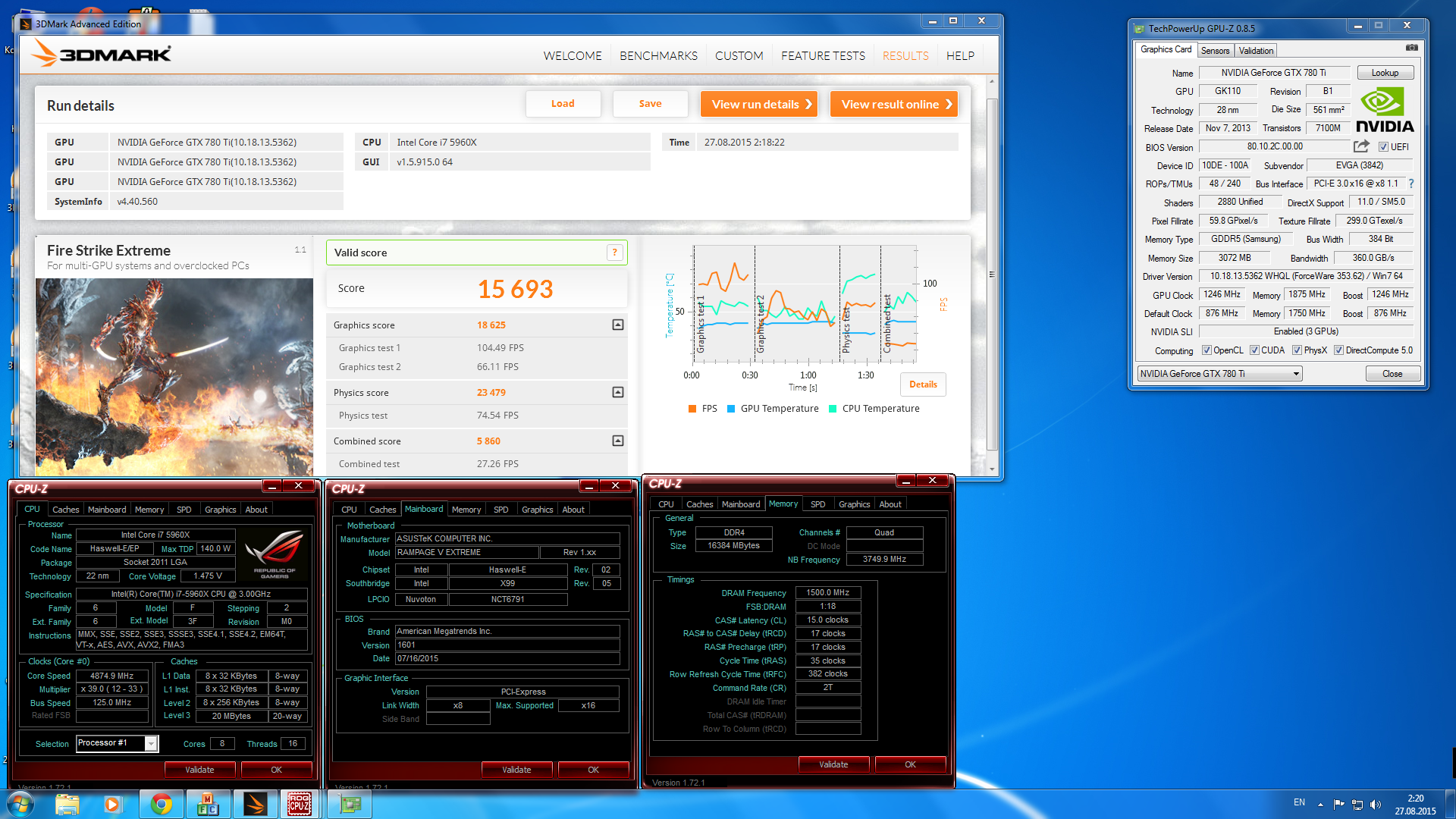The height and width of the screenshot is (819, 1456).
Task: Open Windows Start button
Action: pos(20,804)
